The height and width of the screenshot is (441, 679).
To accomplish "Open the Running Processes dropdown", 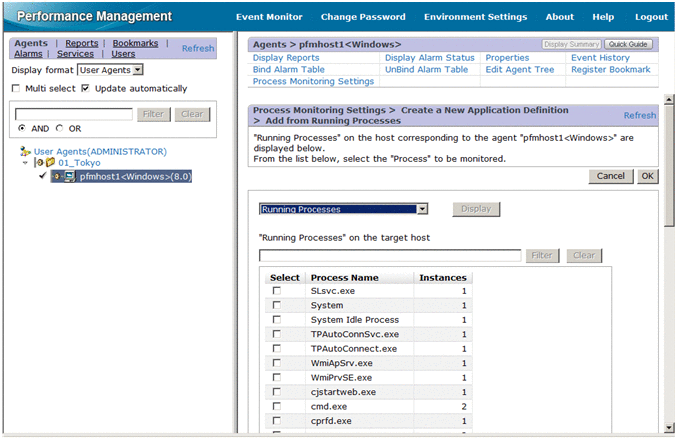I will point(423,209).
